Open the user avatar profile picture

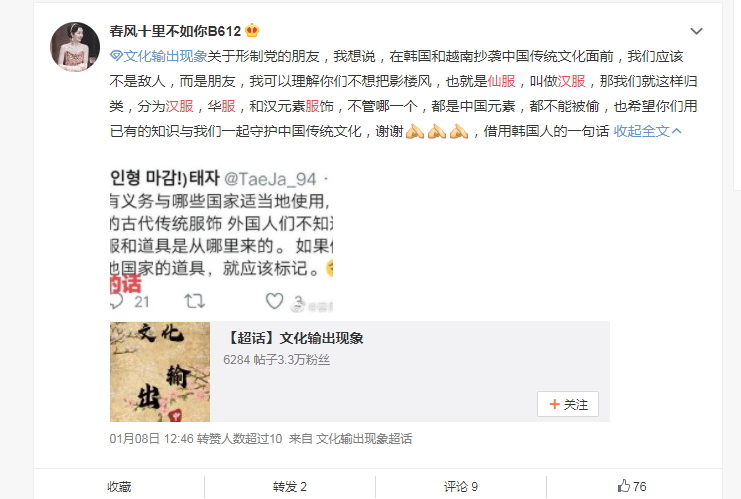pos(75,47)
